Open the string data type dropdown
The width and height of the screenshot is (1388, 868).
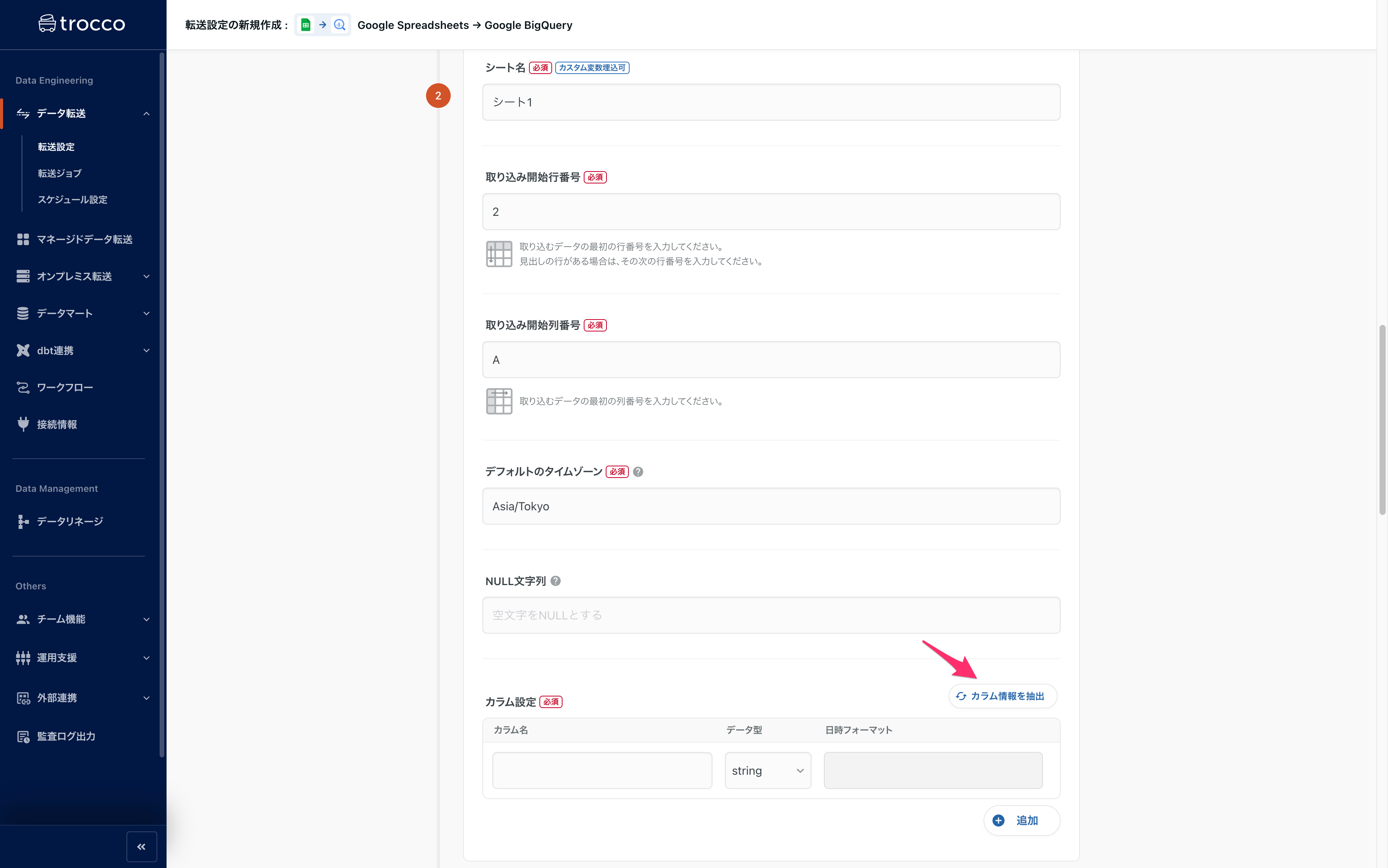[x=768, y=770]
